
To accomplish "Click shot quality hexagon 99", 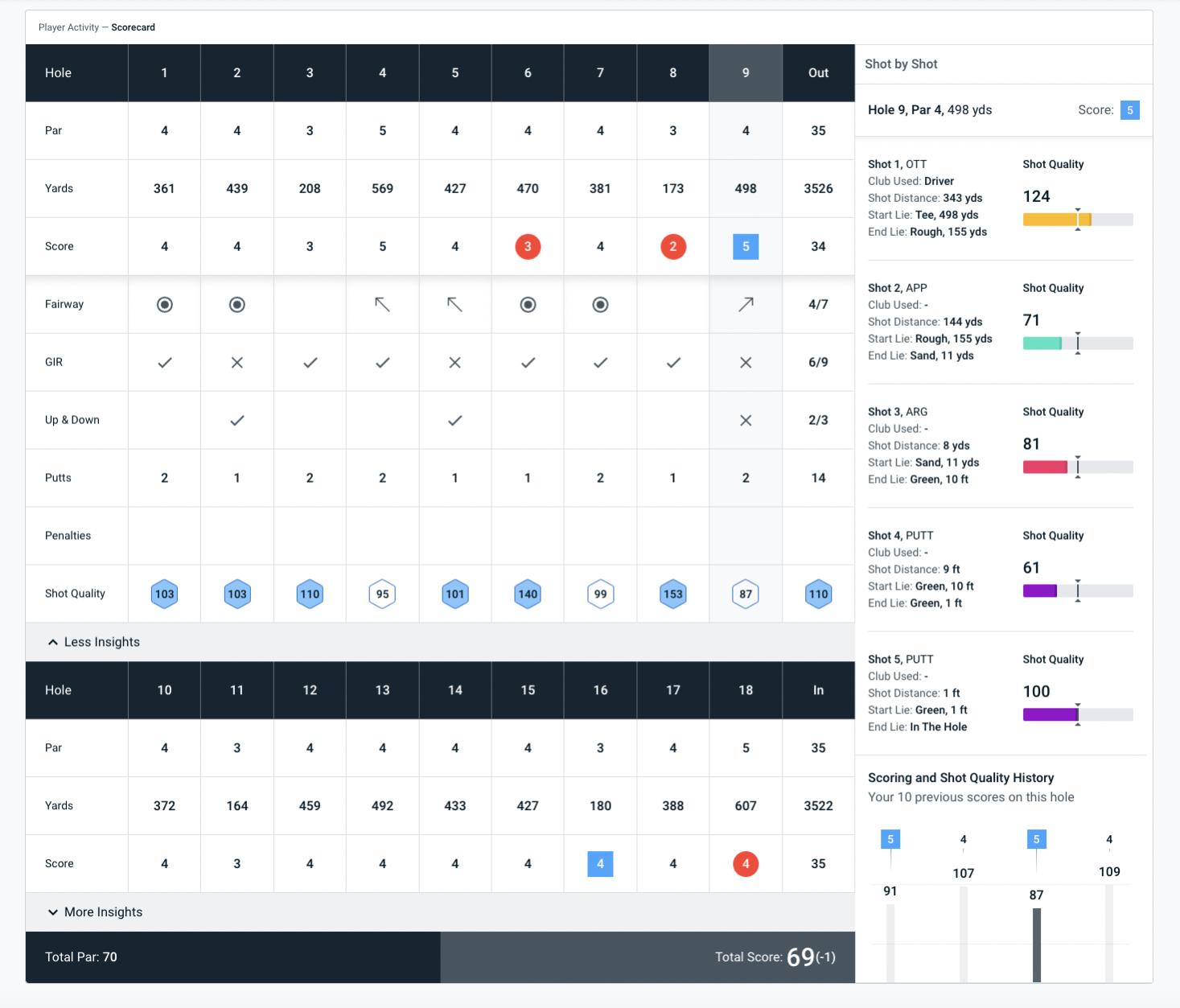I will [600, 594].
